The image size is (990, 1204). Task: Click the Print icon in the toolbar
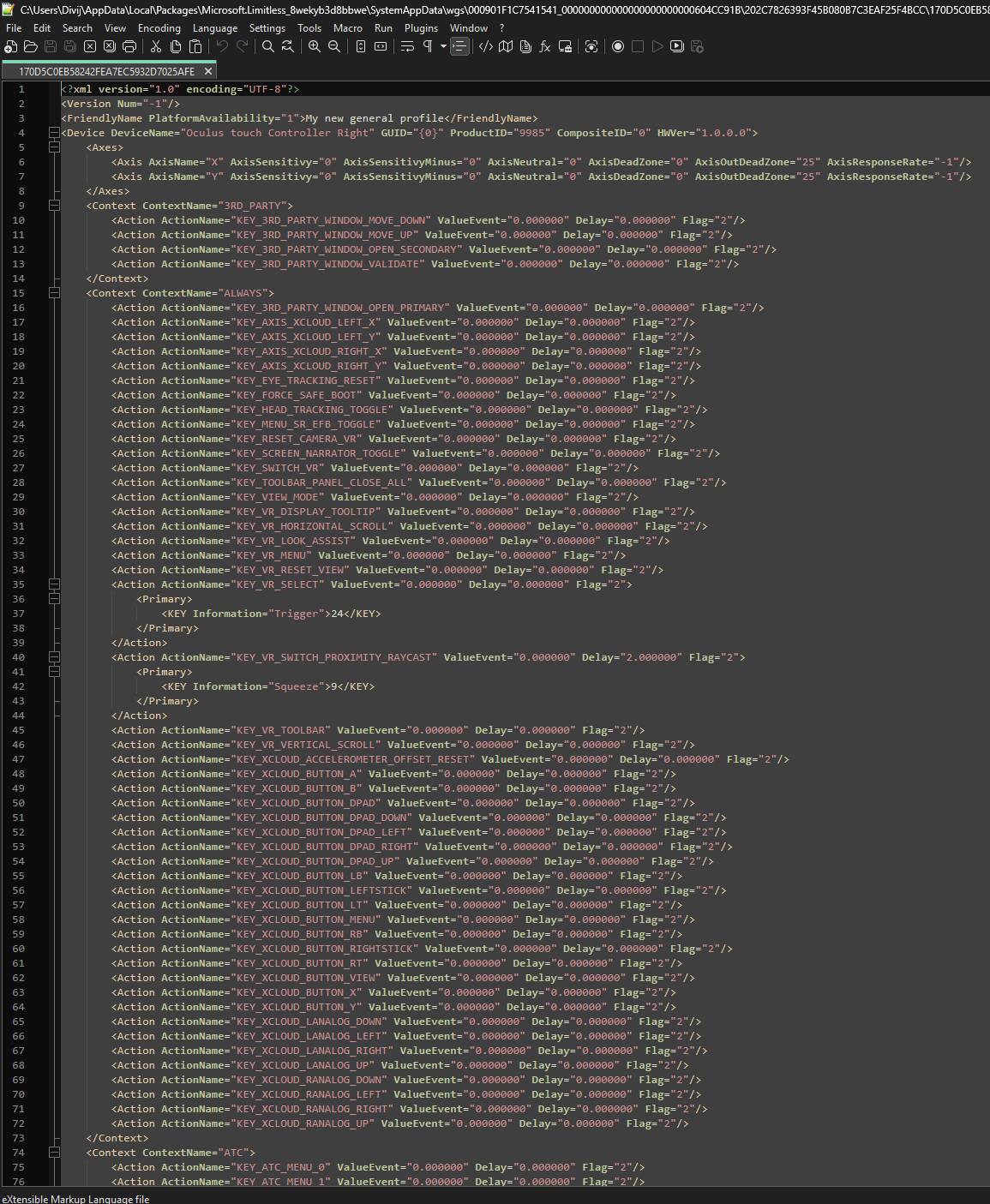point(129,46)
